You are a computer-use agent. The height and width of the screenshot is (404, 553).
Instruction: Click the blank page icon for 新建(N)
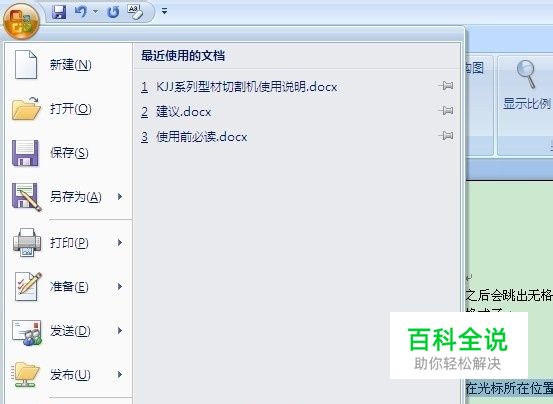click(26, 65)
